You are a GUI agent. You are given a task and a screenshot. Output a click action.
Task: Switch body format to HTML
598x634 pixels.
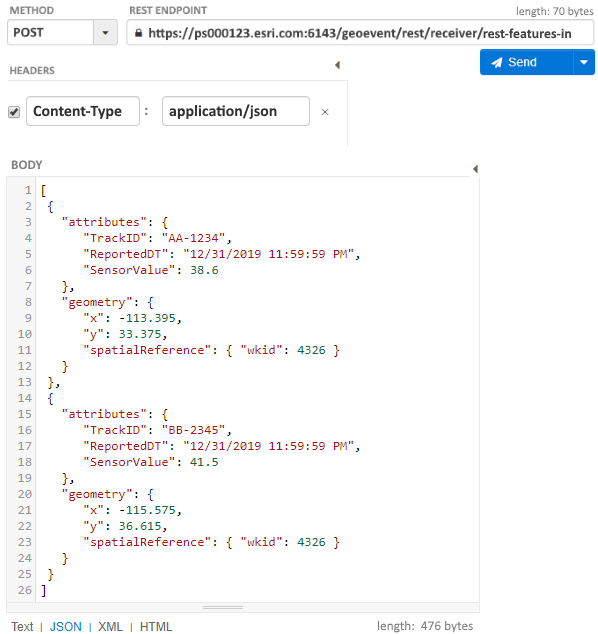tap(156, 626)
